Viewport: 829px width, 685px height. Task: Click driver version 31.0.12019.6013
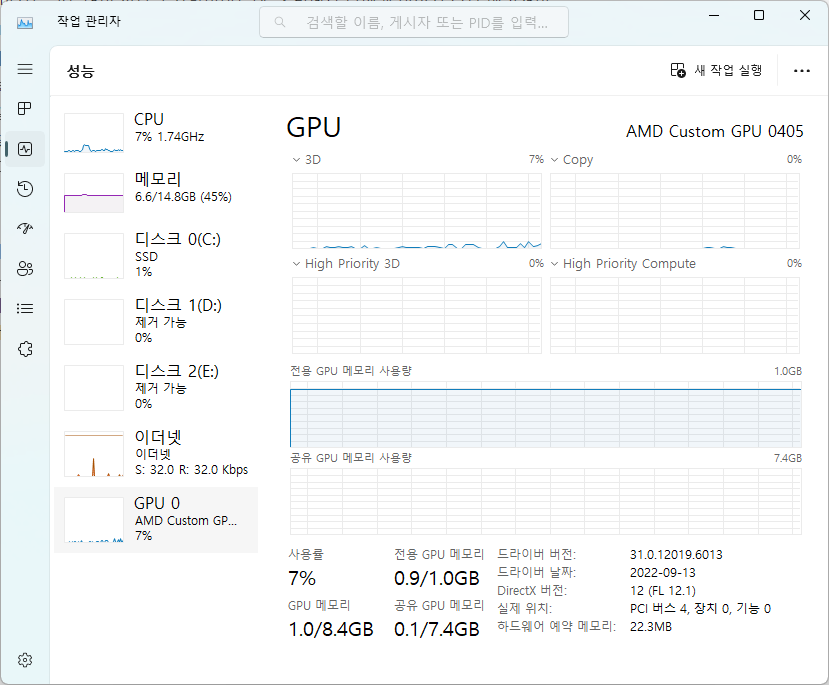(676, 554)
